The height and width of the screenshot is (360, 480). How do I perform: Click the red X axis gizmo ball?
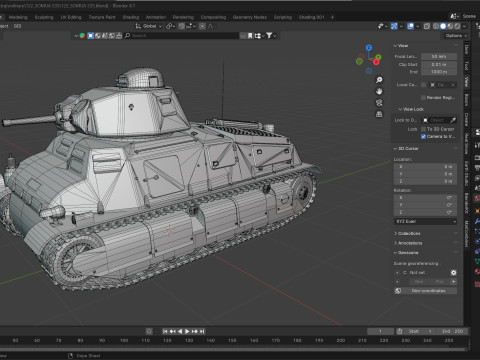pos(376,62)
